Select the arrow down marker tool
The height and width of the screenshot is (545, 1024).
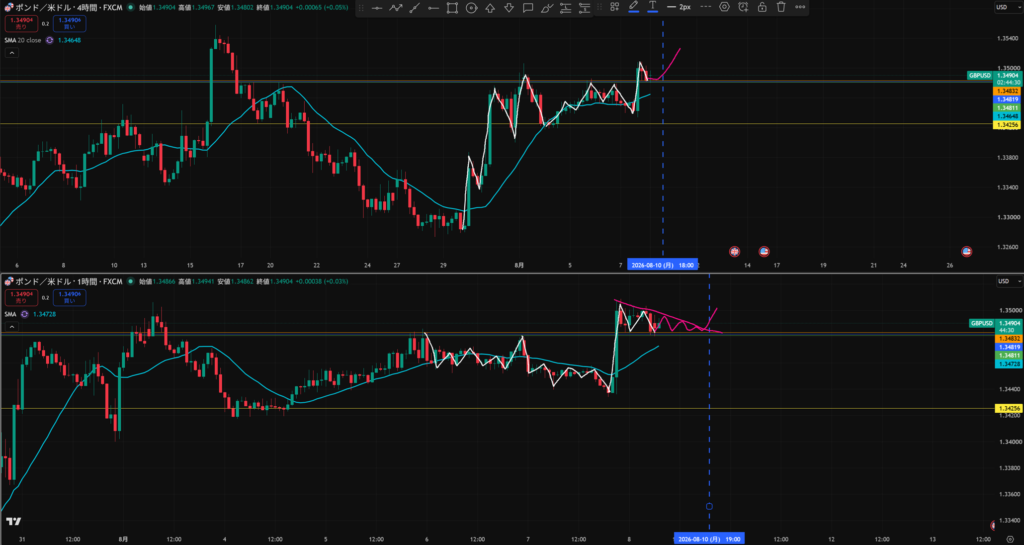pos(509,7)
